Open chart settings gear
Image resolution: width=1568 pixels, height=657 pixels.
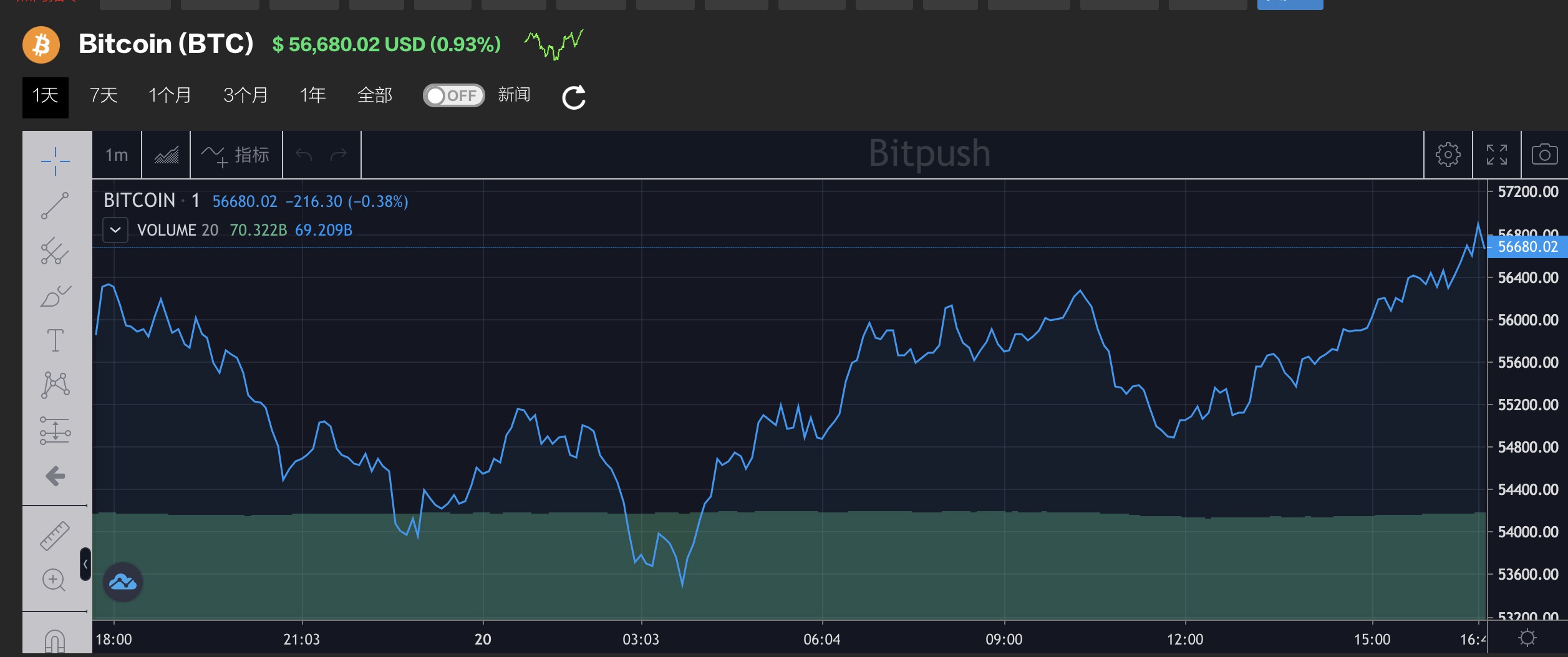[1448, 155]
